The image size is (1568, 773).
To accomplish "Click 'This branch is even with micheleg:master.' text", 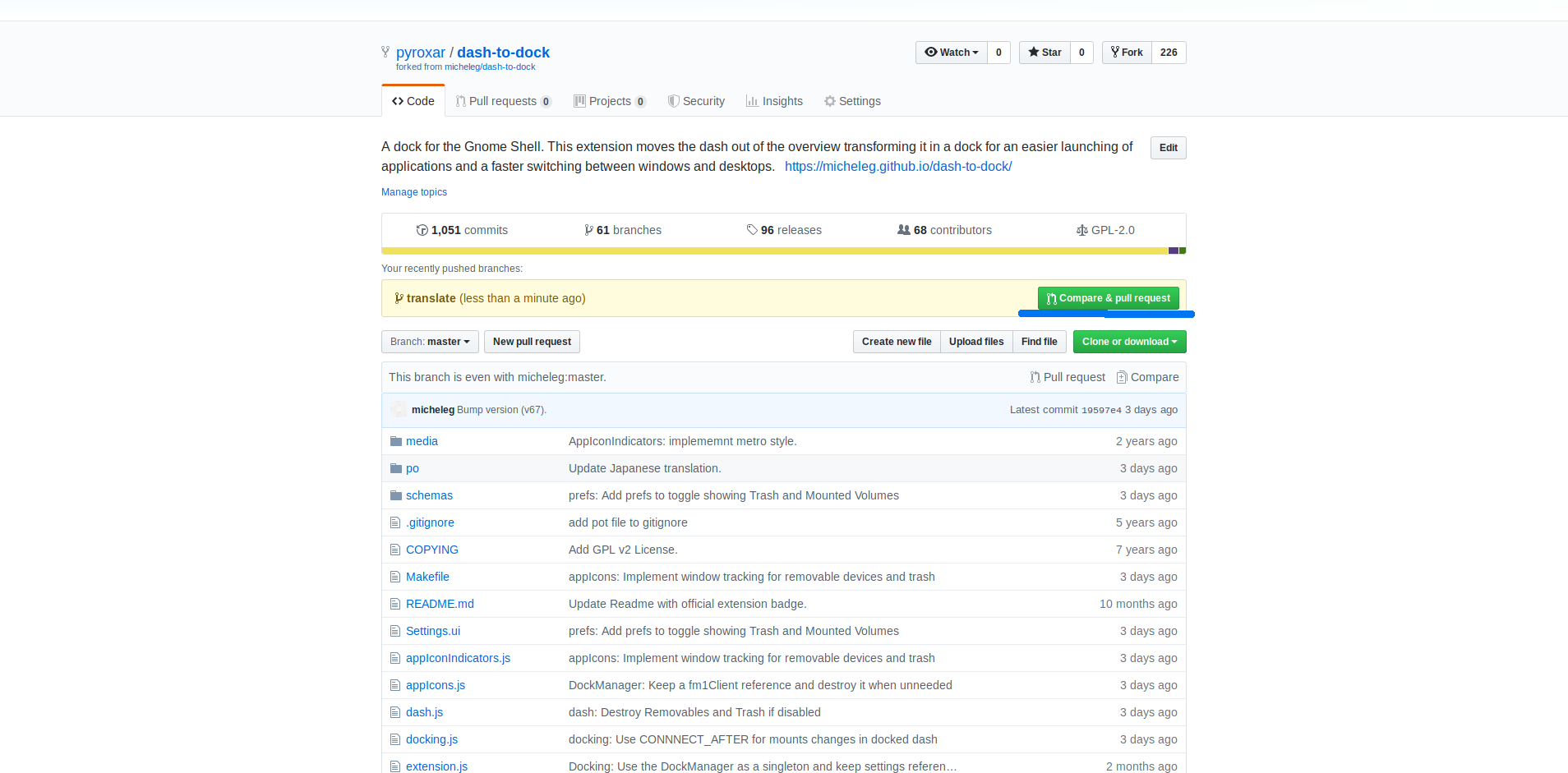I will tap(497, 377).
